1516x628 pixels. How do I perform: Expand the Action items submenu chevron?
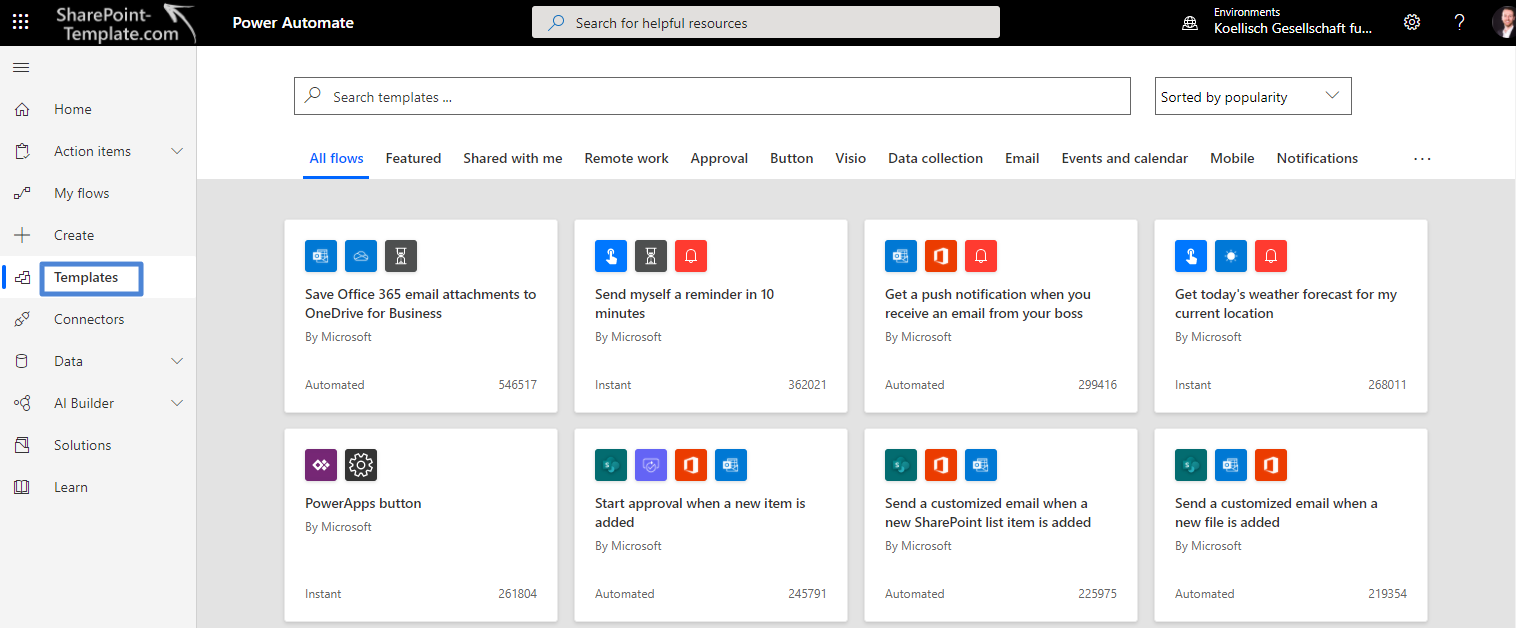click(177, 152)
